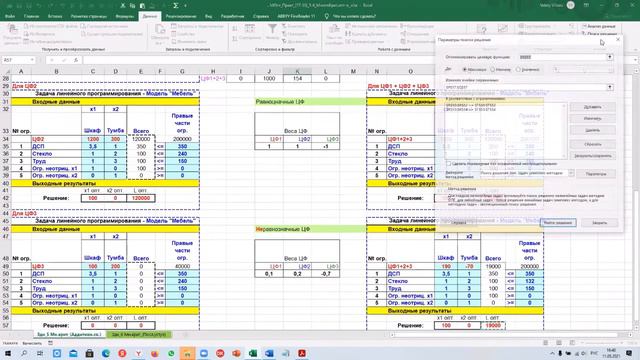Switch to the Developer (Разработчик) tab
Viewport: 640px width, 360px height.
coord(232,16)
